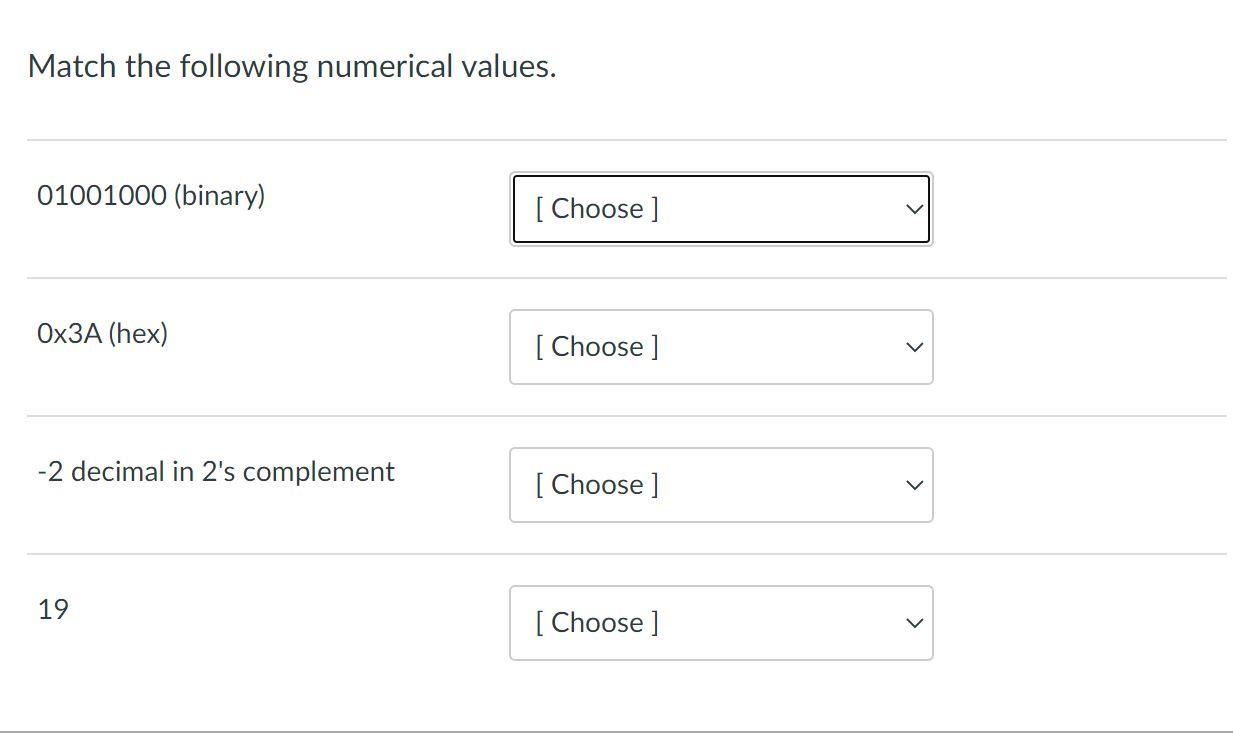Select the [ Choose ] text in the first dropdown
Image resolution: width=1233 pixels, height=747 pixels.
597,209
